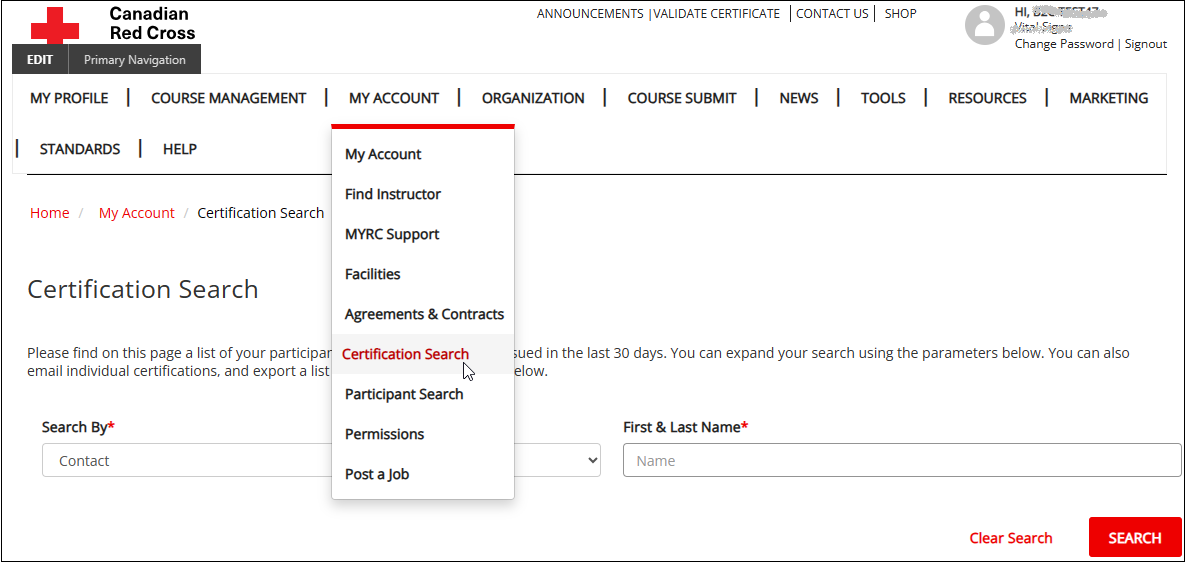Open COURSE MANAGEMENT menu
The image size is (1185, 562).
click(228, 98)
